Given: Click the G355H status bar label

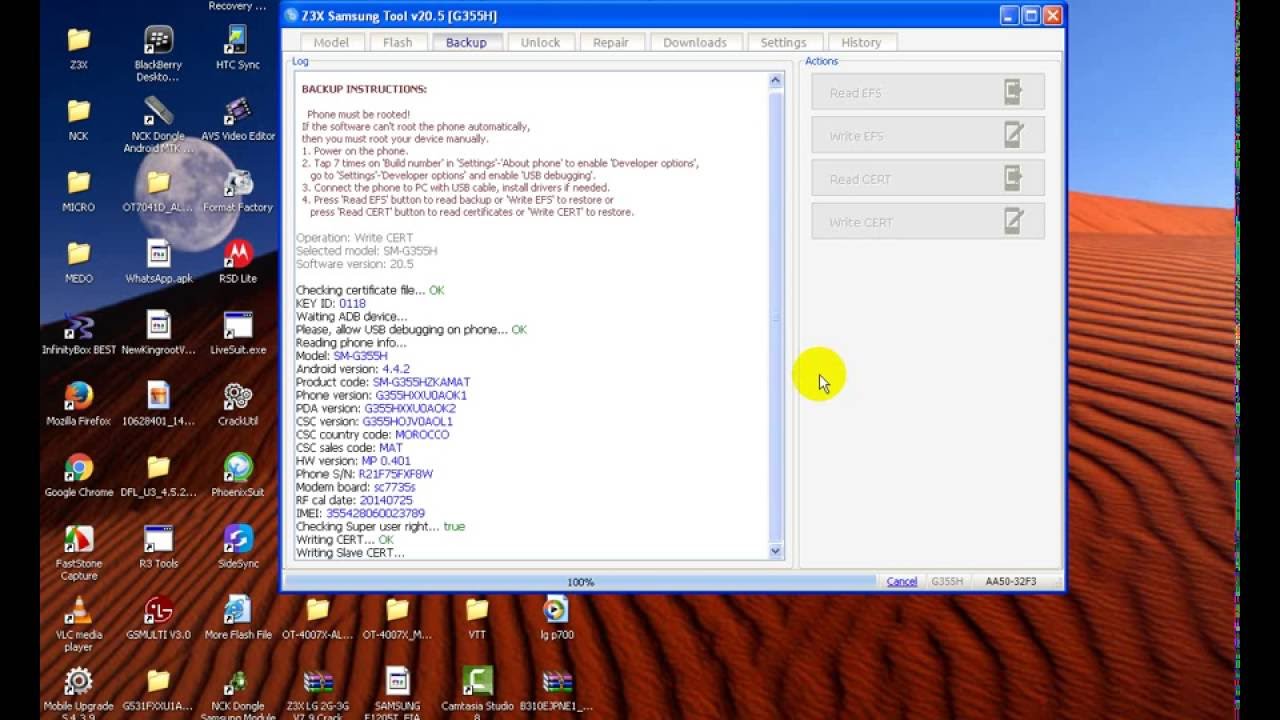Looking at the screenshot, I should click(947, 581).
